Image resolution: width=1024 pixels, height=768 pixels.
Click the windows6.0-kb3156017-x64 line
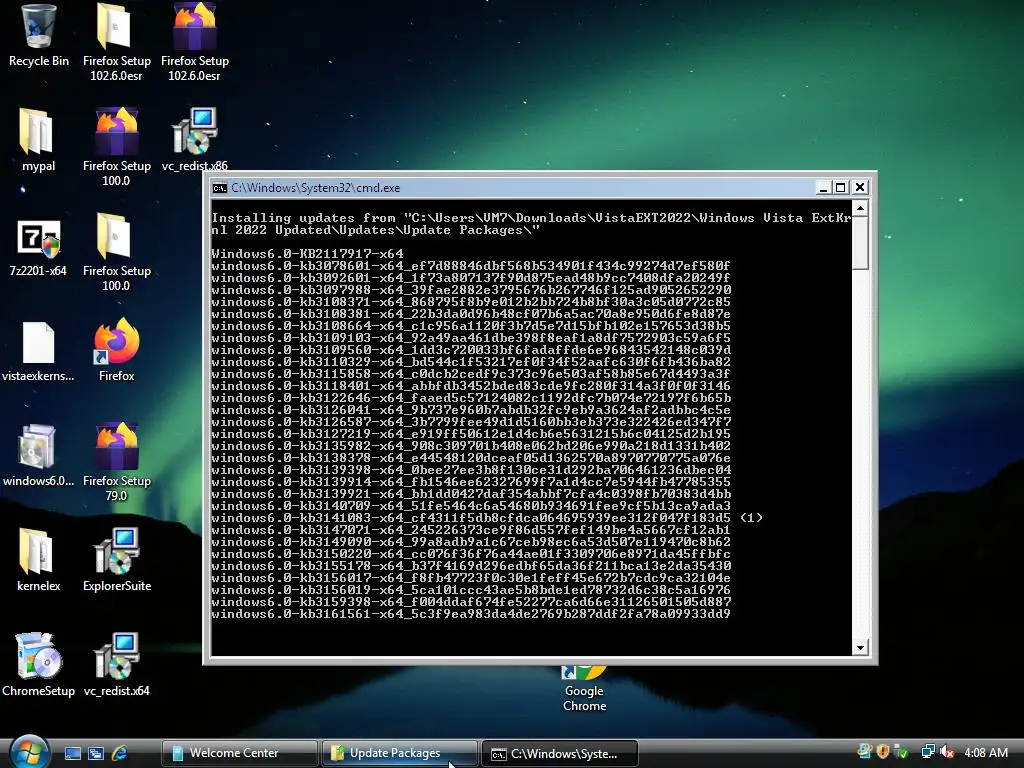(x=470, y=578)
